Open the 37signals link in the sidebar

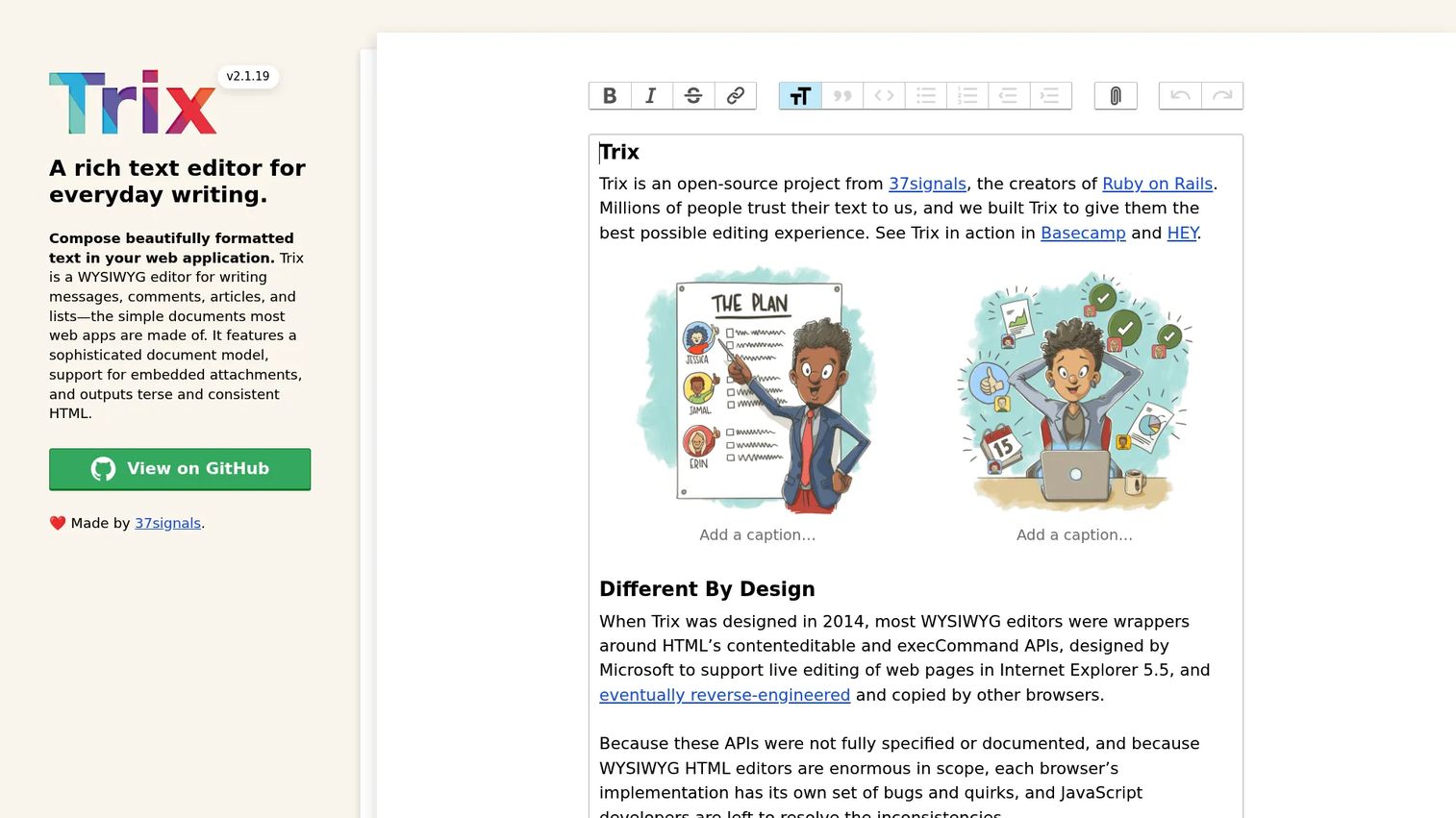tap(167, 523)
